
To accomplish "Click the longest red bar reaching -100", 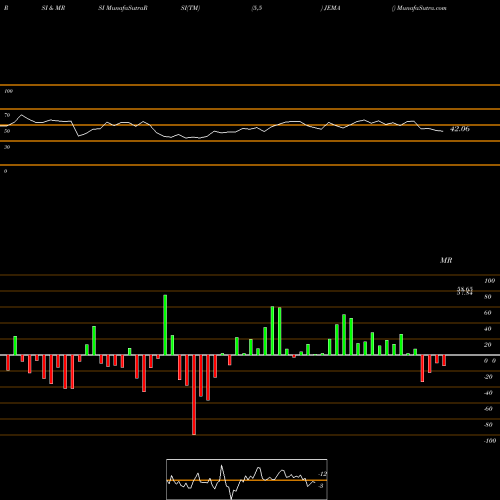I will (x=194, y=395).
